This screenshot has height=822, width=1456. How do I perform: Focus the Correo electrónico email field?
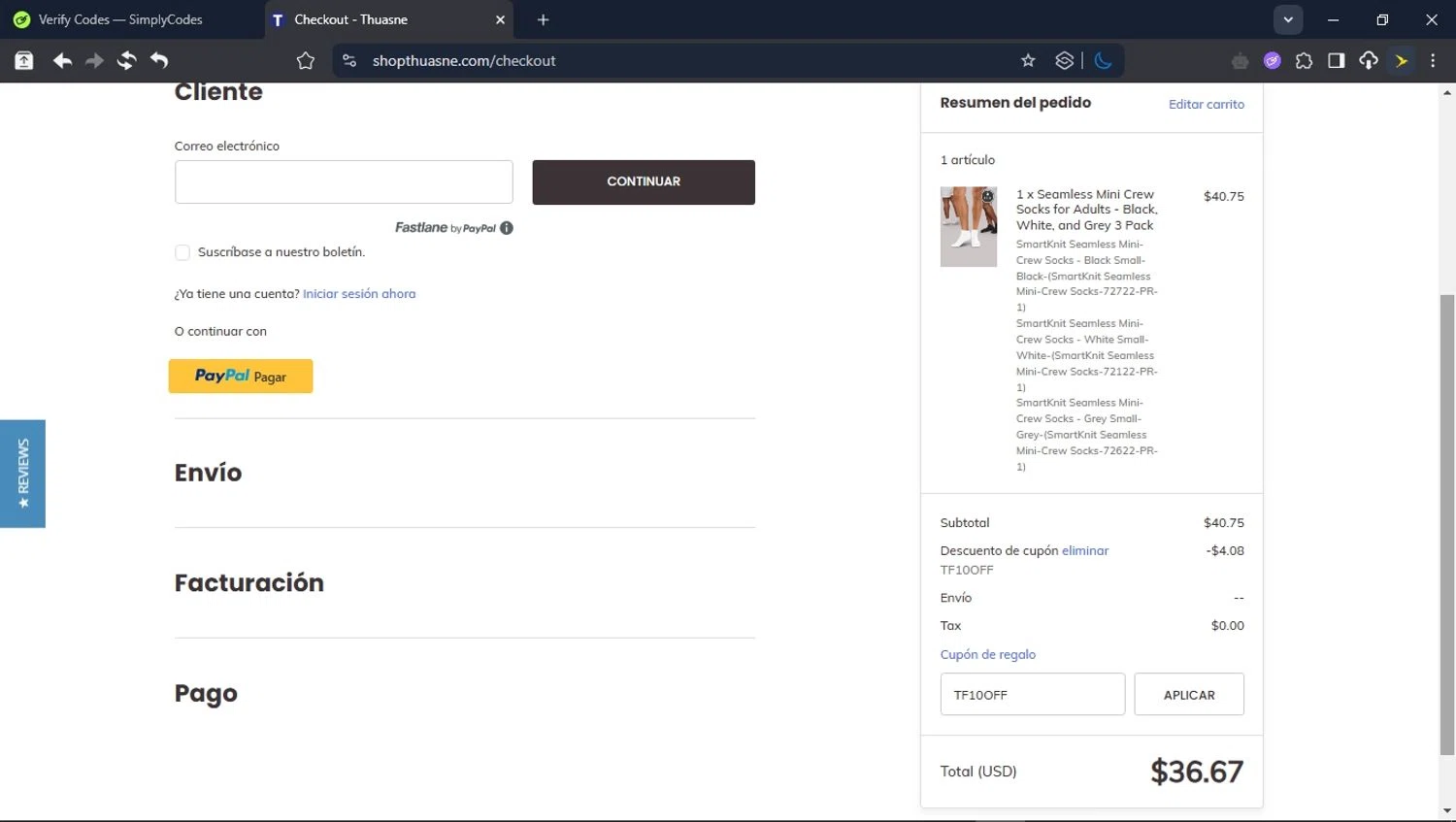344,181
